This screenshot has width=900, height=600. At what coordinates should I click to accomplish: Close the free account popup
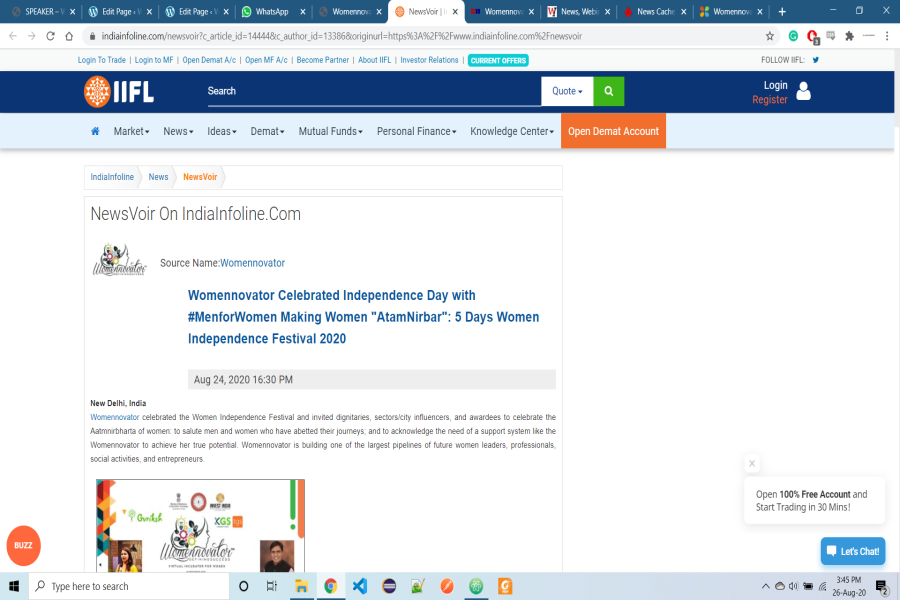pos(752,463)
